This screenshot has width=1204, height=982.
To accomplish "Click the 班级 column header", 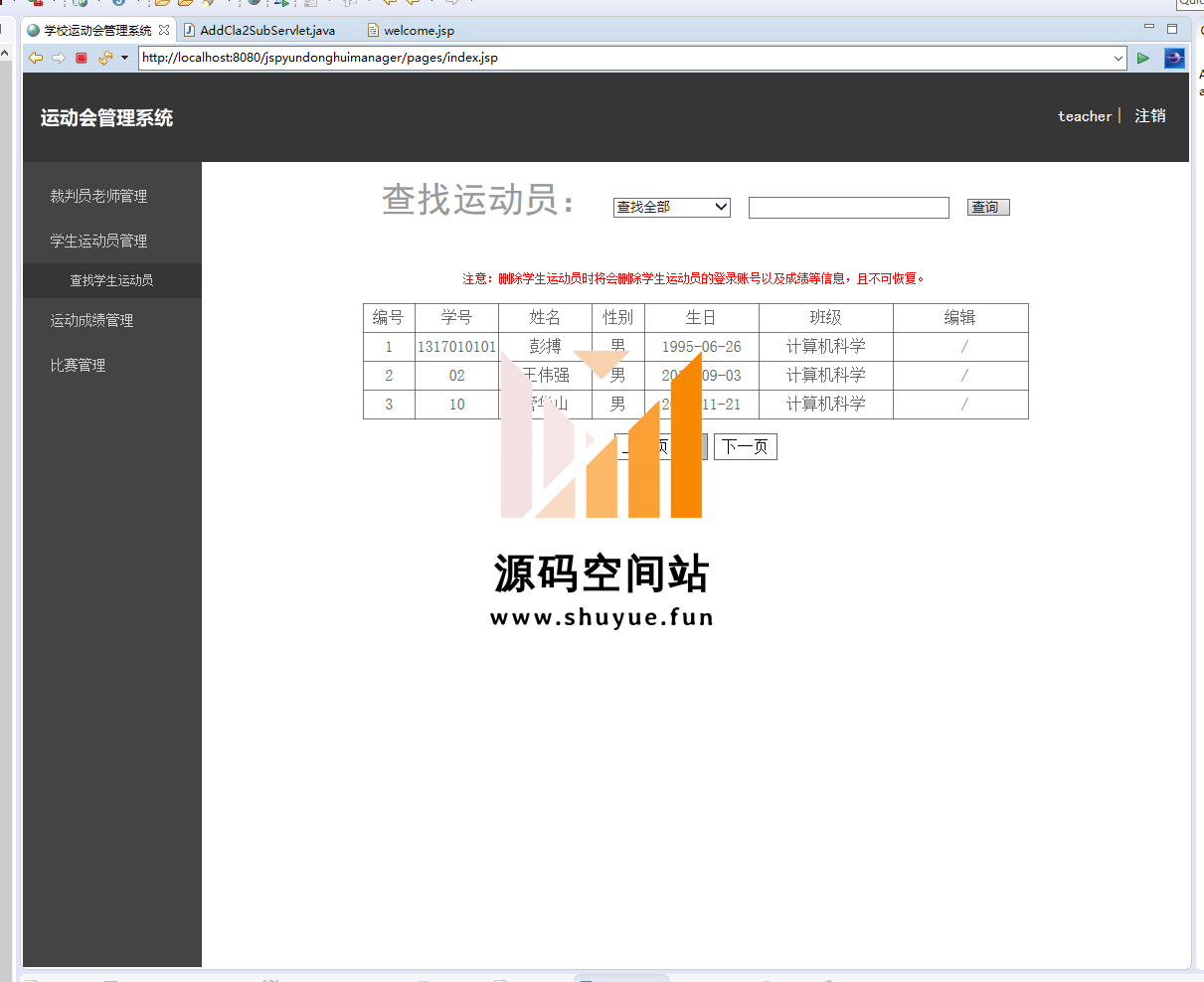I will coord(826,317).
